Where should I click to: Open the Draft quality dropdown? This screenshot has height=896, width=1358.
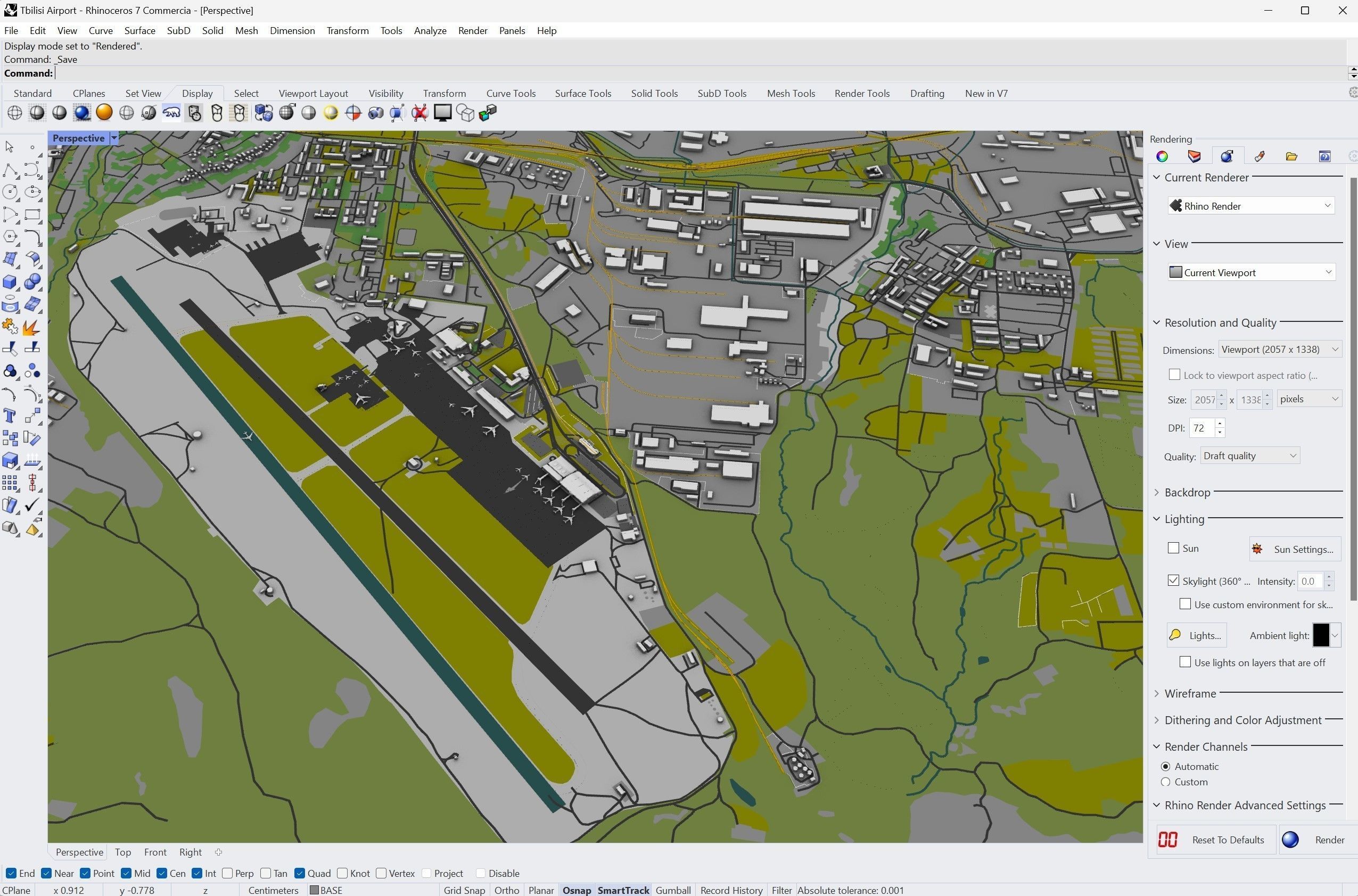[x=1250, y=455]
